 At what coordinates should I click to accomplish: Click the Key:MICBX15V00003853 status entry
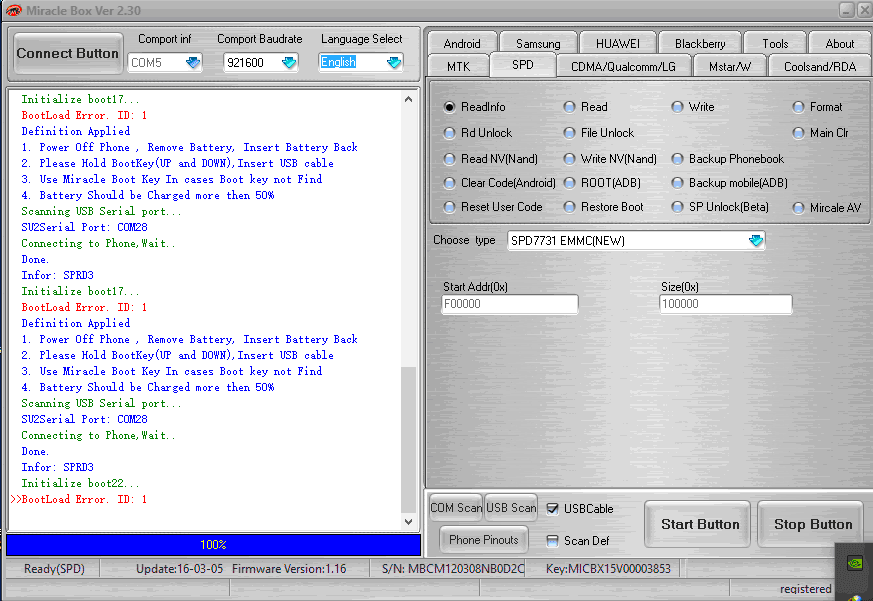coord(608,569)
